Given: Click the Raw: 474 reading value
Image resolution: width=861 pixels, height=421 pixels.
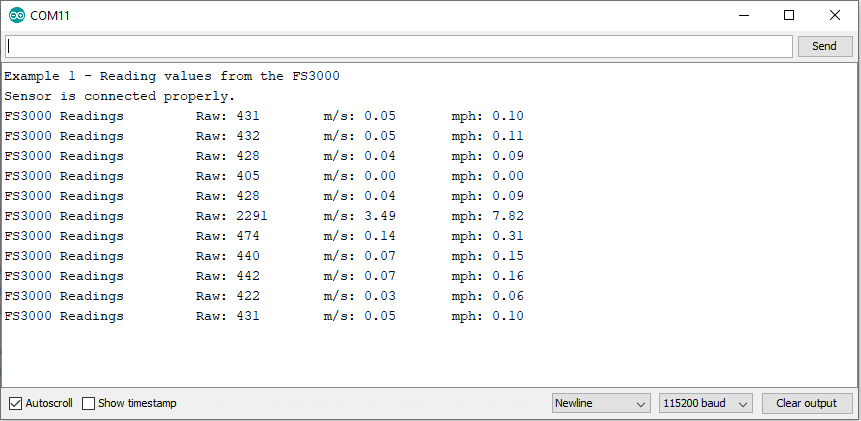Looking at the screenshot, I should 243,236.
